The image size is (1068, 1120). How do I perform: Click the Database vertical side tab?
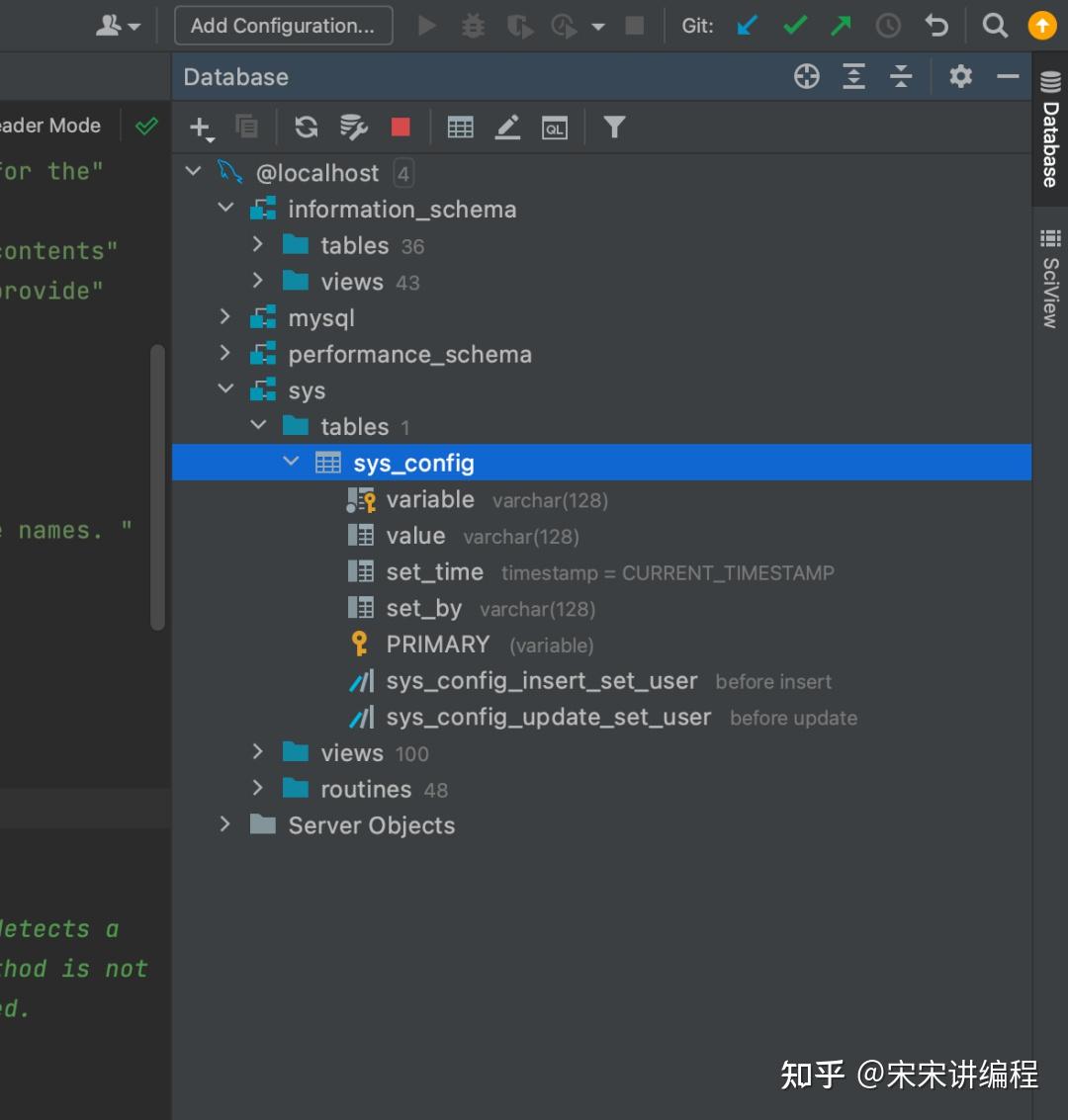(x=1050, y=133)
